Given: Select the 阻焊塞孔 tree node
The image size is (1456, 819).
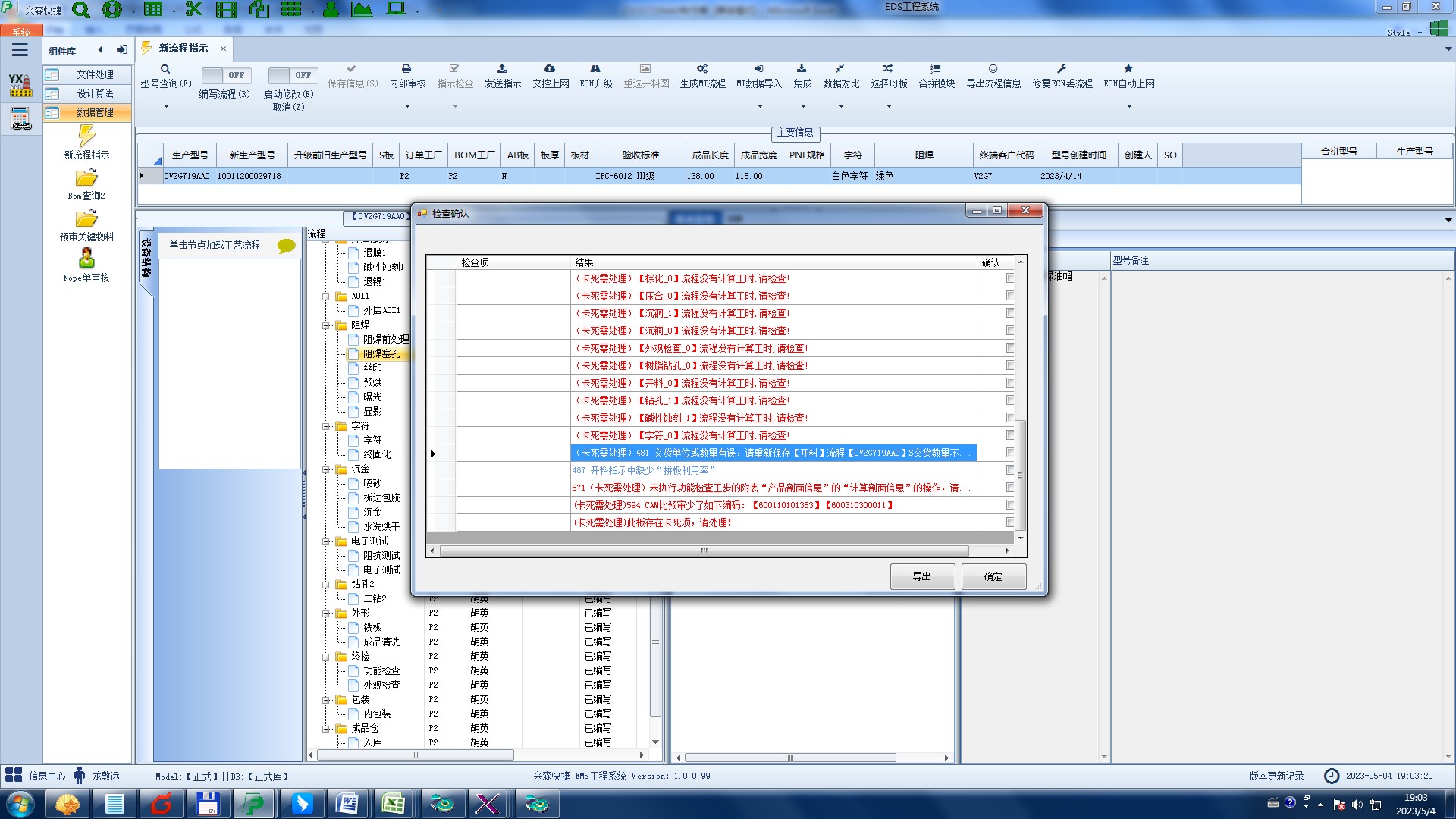Looking at the screenshot, I should point(381,354).
